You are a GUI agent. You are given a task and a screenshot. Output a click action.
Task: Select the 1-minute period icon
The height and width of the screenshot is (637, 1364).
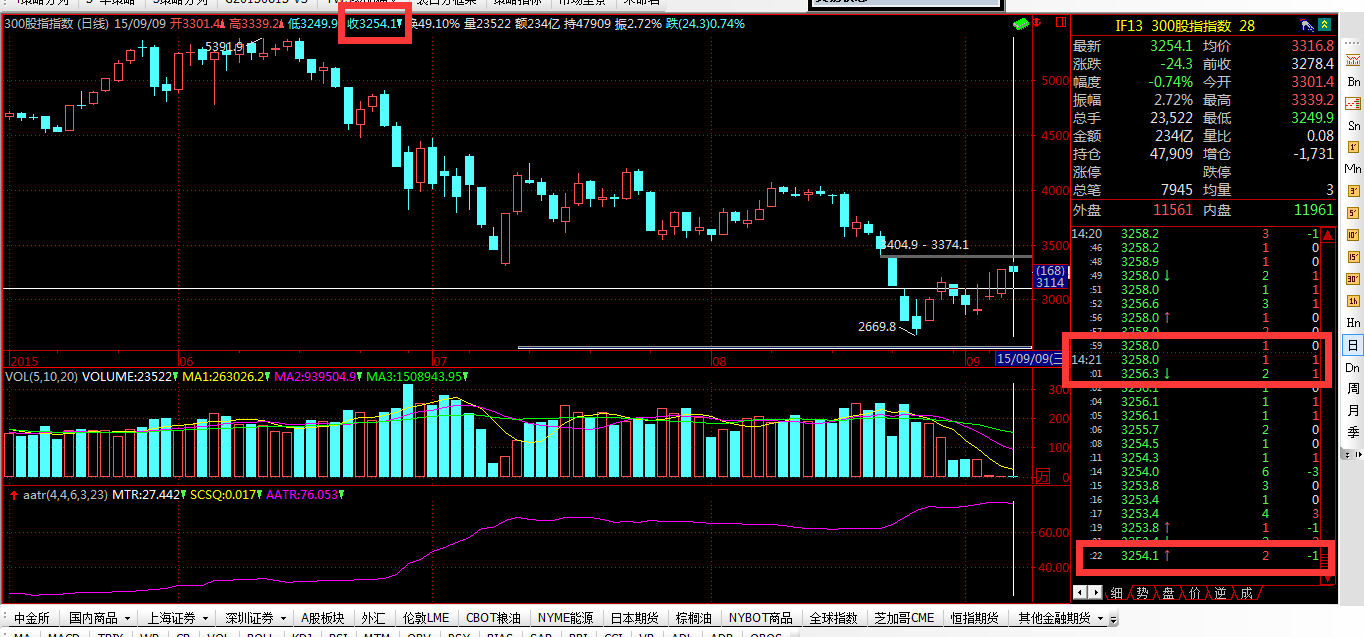coord(1353,148)
